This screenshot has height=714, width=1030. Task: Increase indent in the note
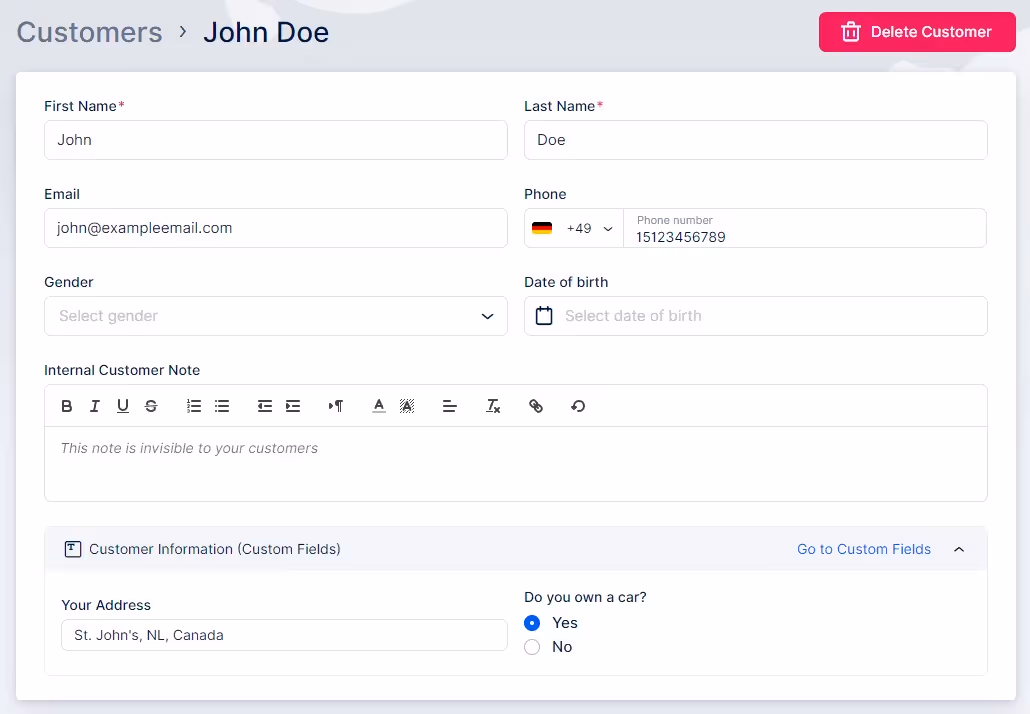(293, 406)
